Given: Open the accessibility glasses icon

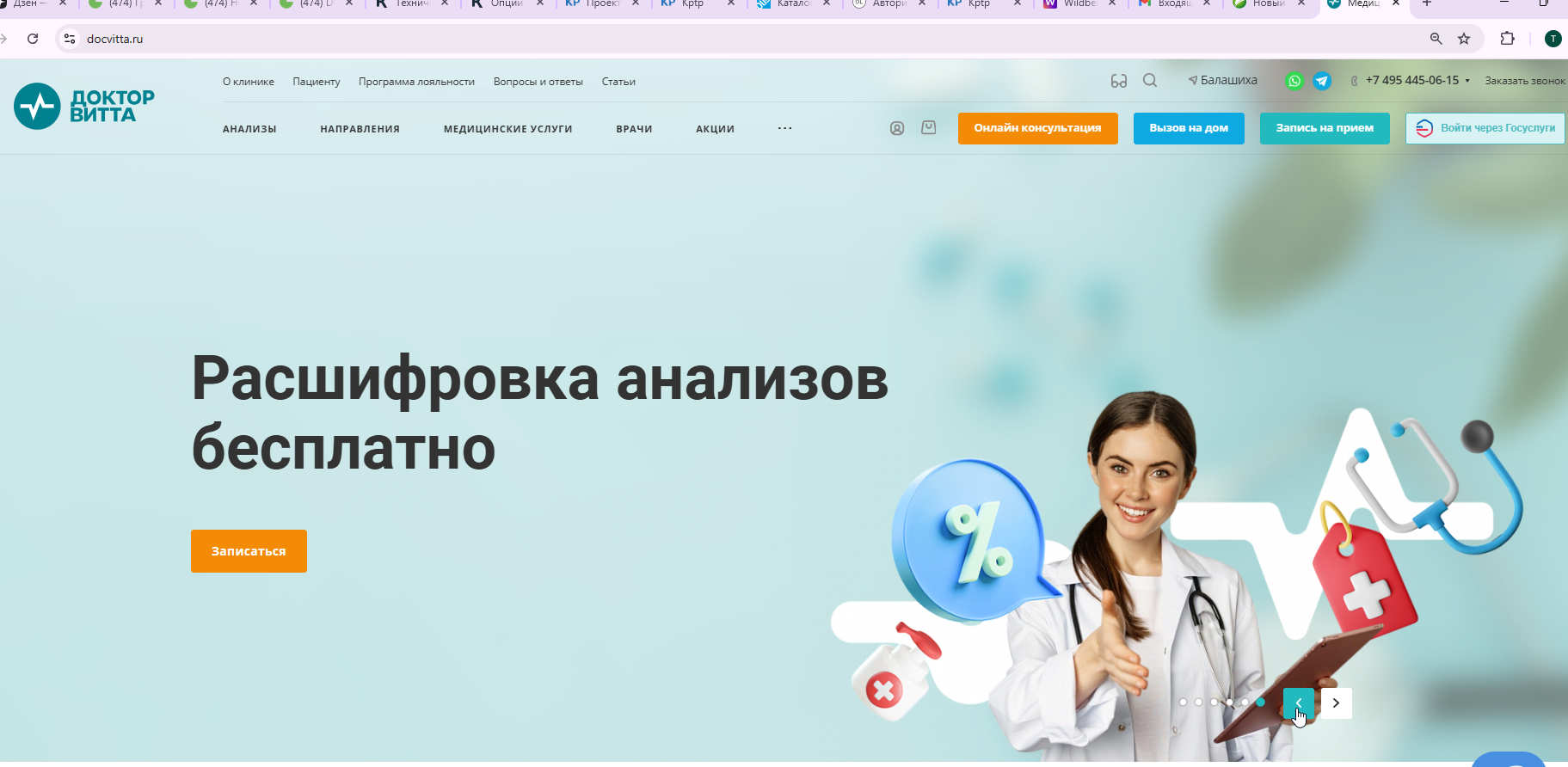Looking at the screenshot, I should (x=1118, y=81).
